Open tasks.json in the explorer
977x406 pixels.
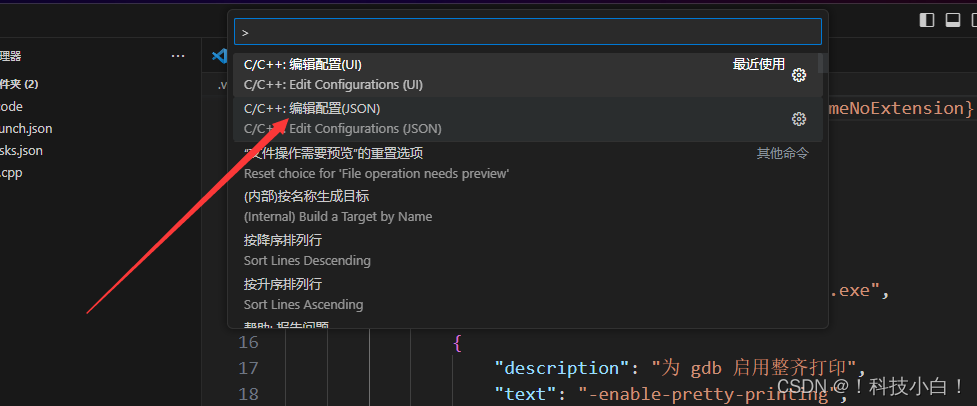[21, 151]
